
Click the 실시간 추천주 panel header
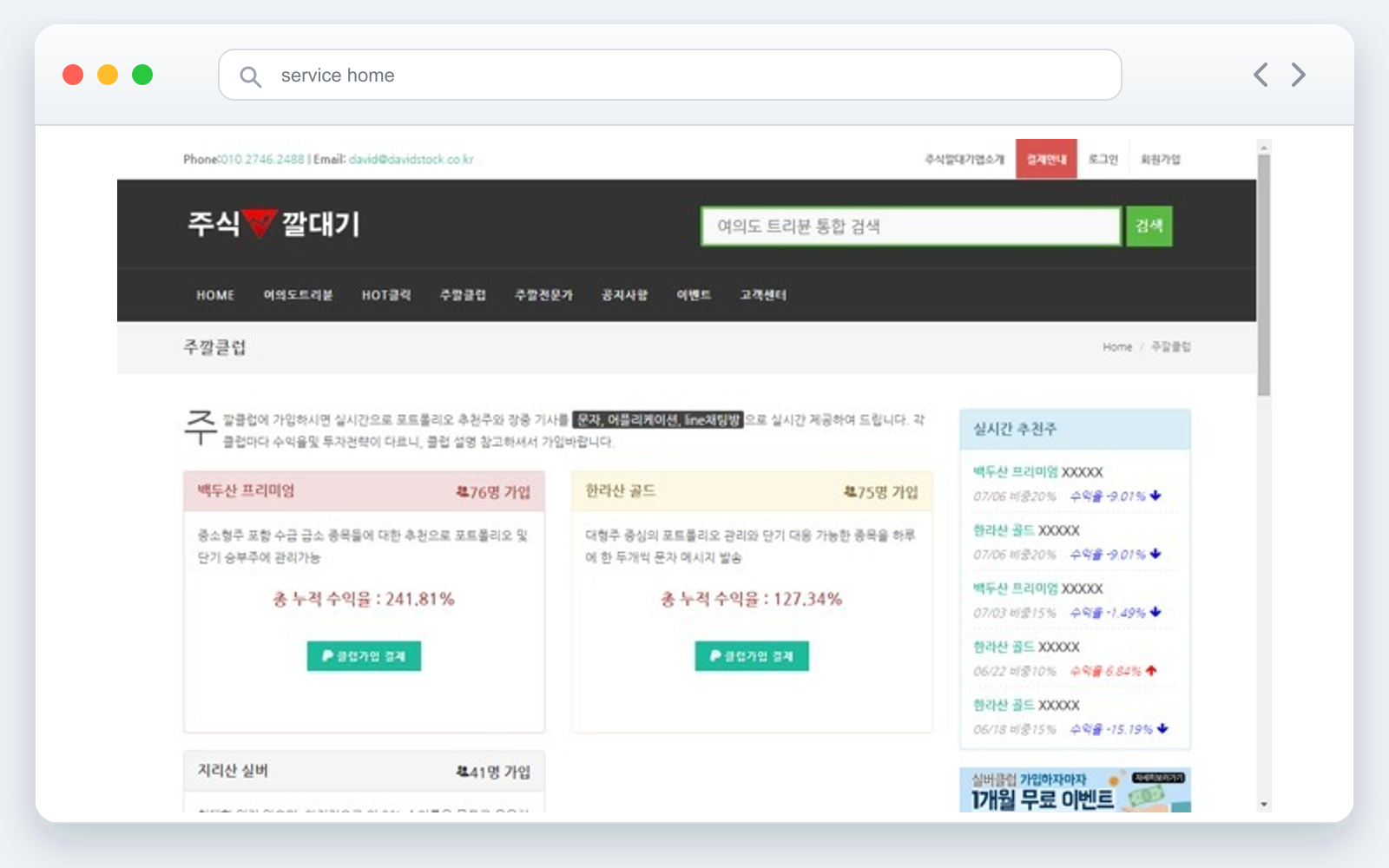pos(1075,429)
